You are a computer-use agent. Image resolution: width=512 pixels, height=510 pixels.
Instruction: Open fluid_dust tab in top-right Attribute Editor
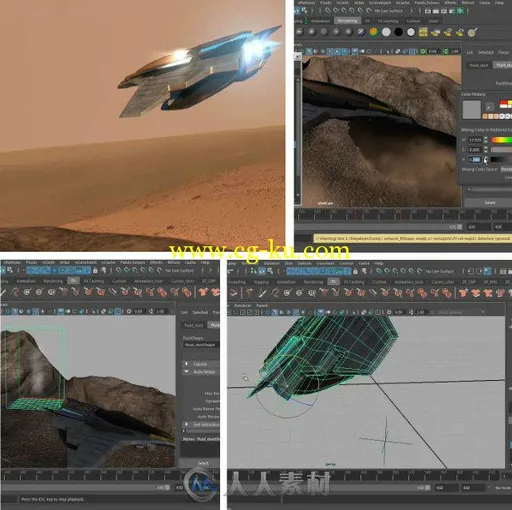click(479, 65)
